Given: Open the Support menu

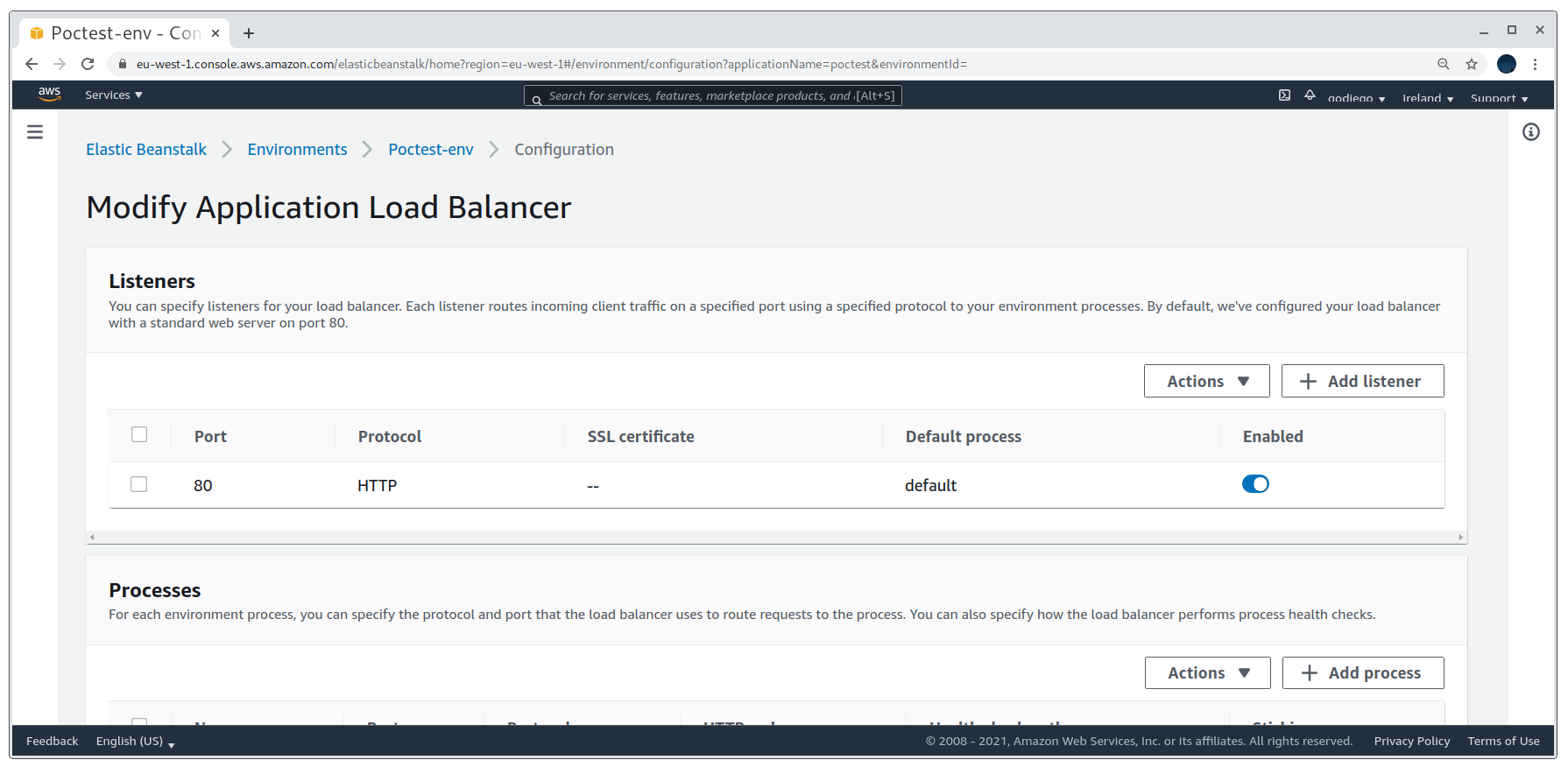Looking at the screenshot, I should [x=1499, y=98].
